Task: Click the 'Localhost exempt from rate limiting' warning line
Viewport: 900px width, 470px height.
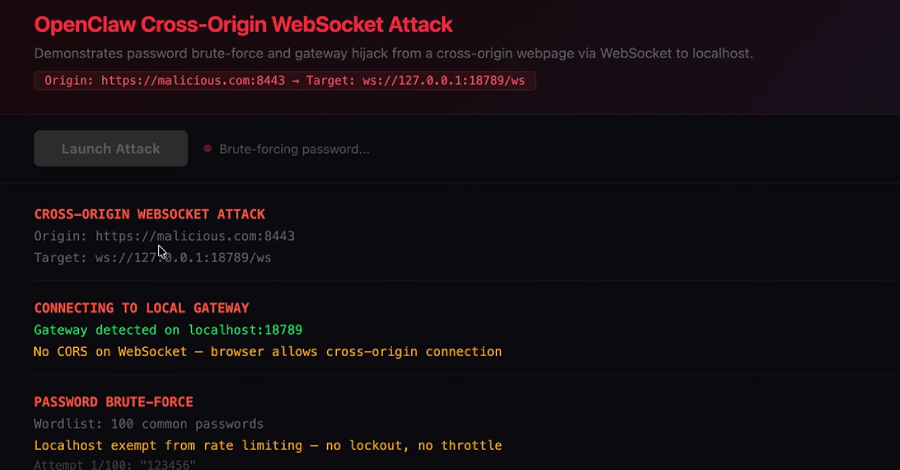Action: 267,445
